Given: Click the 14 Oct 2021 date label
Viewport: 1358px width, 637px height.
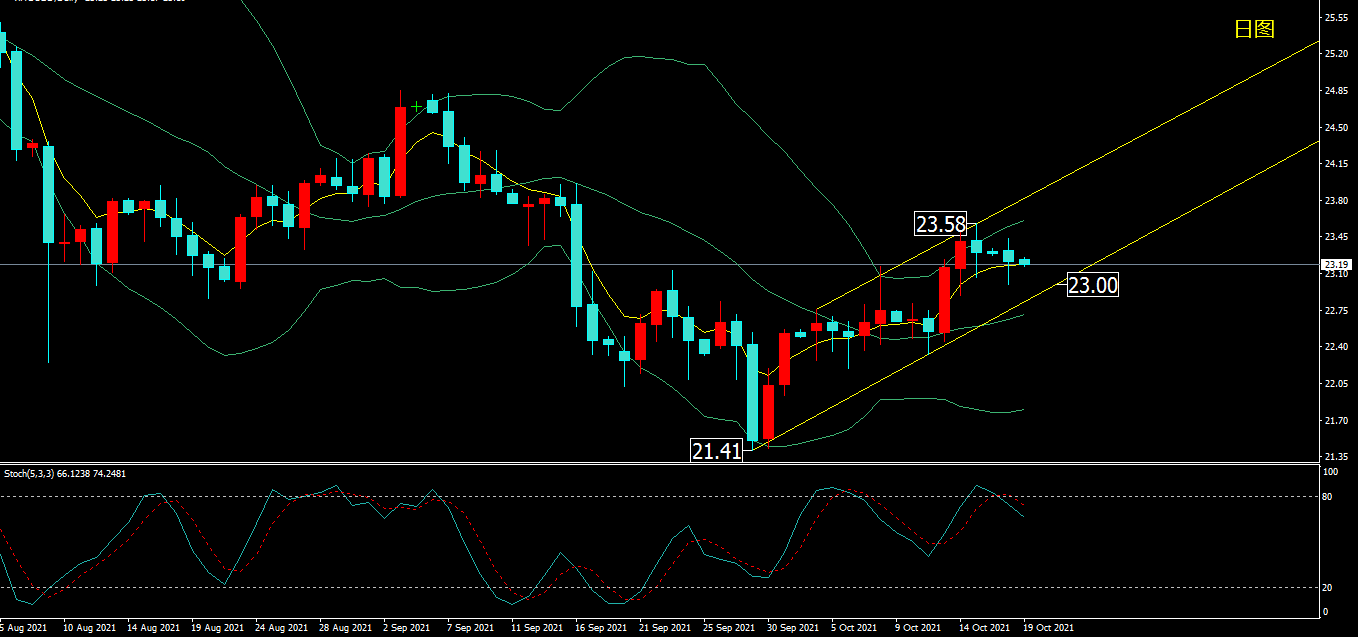Looking at the screenshot, I should tap(986, 628).
